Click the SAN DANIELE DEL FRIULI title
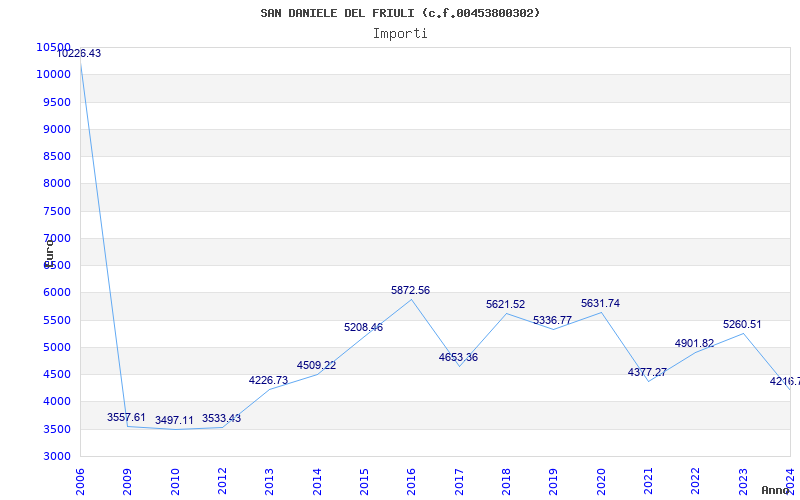 coord(337,13)
